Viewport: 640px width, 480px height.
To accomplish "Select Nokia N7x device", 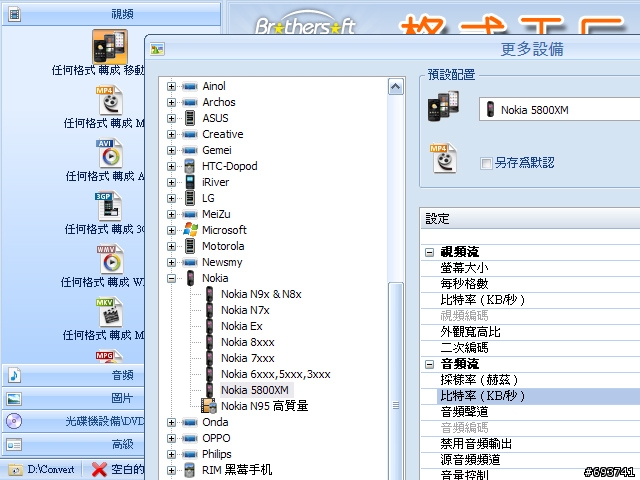I will pyautogui.click(x=245, y=310).
